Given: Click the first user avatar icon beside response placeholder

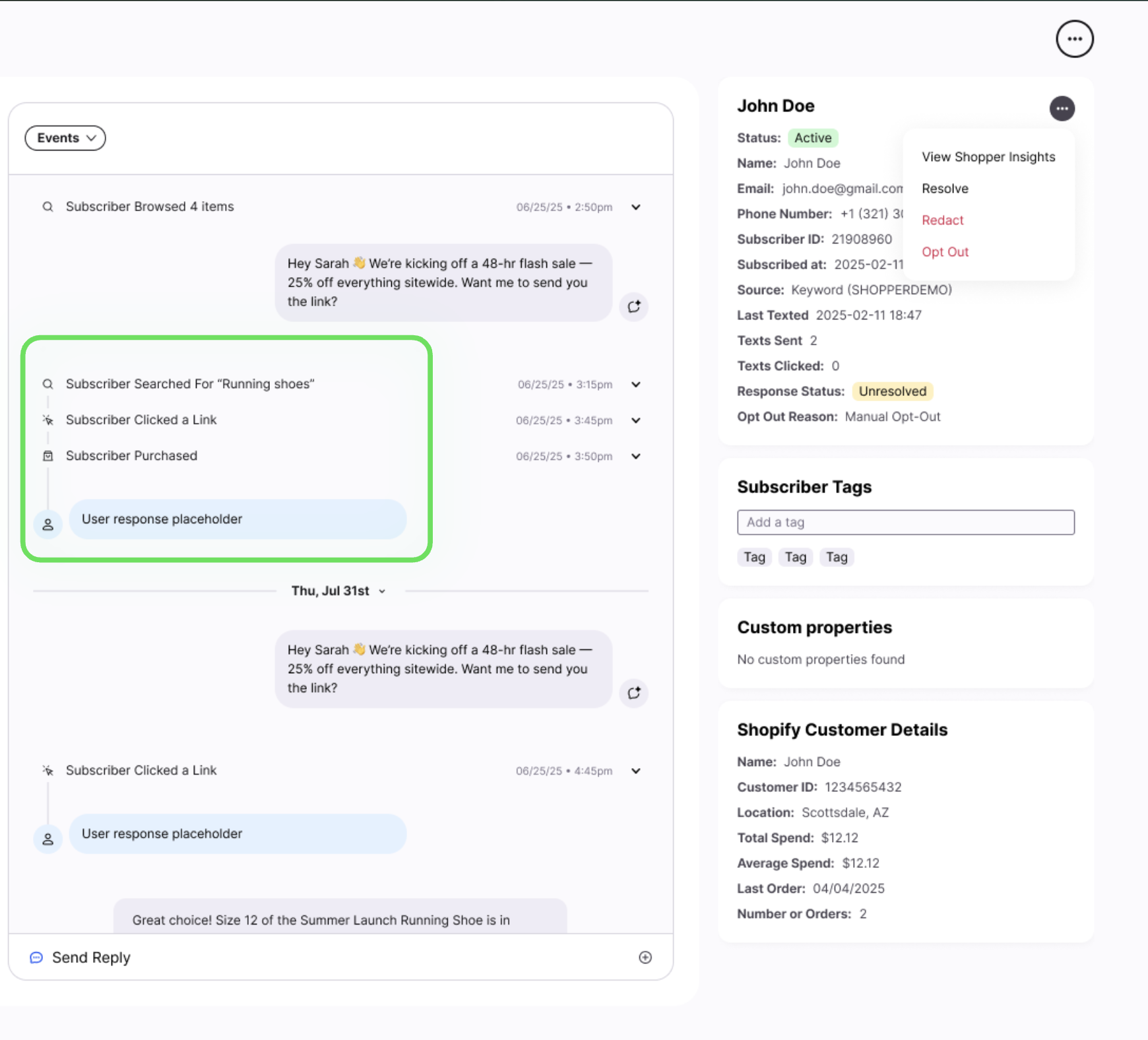Looking at the screenshot, I should tap(48, 525).
